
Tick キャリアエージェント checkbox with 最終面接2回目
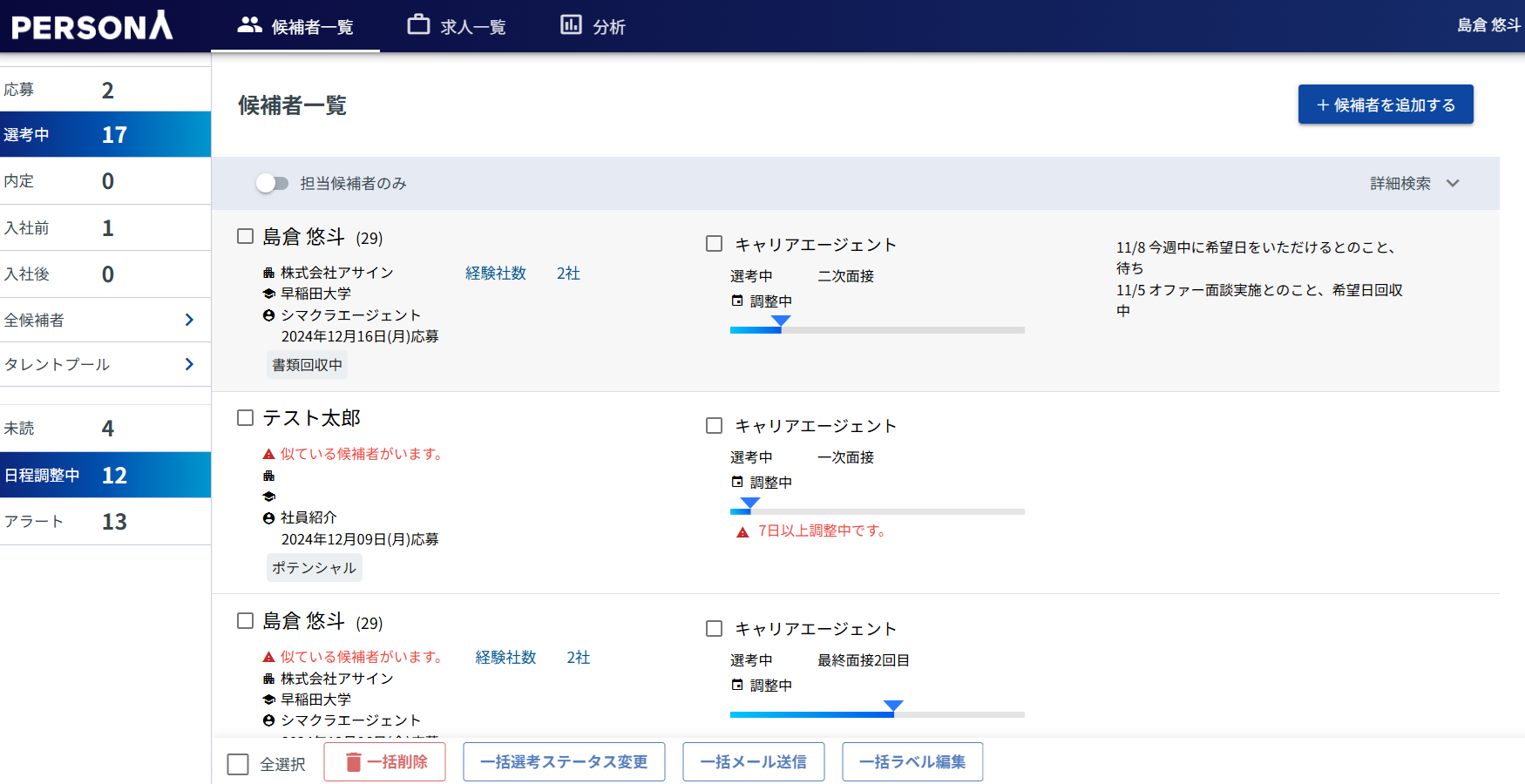(x=715, y=628)
